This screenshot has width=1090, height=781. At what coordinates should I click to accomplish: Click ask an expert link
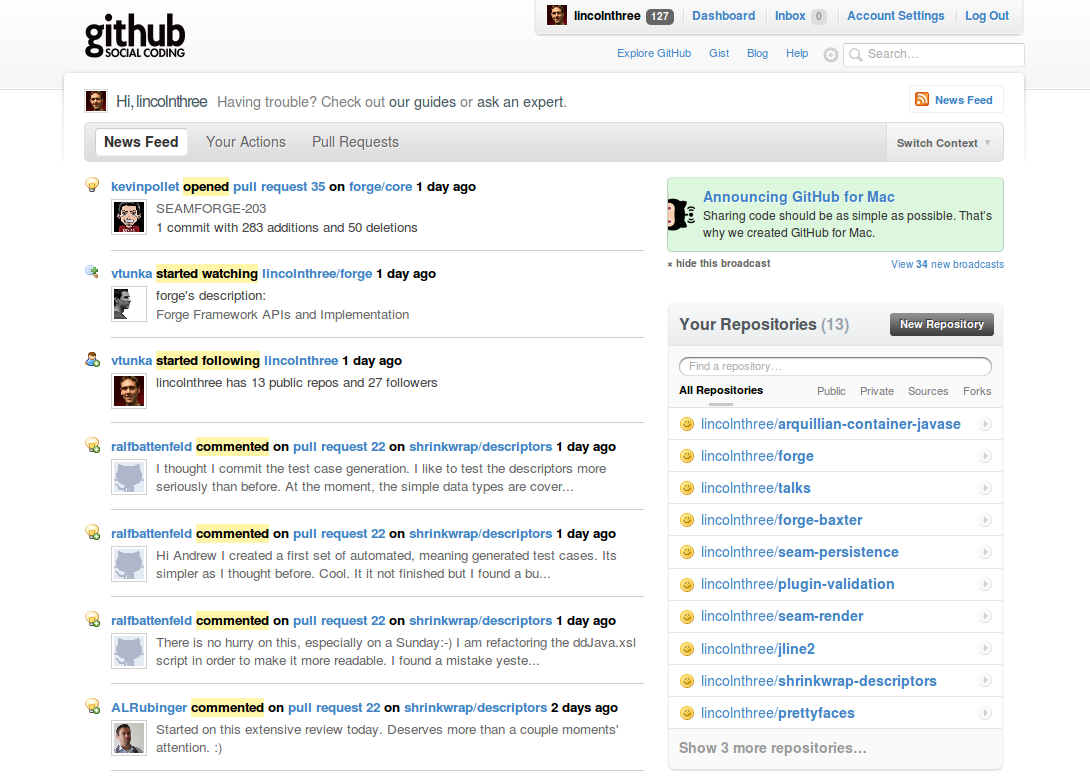click(x=521, y=102)
